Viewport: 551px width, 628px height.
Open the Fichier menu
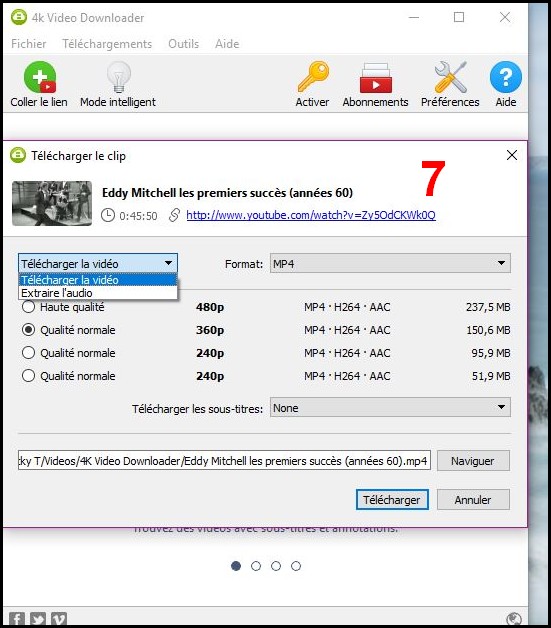click(x=28, y=44)
